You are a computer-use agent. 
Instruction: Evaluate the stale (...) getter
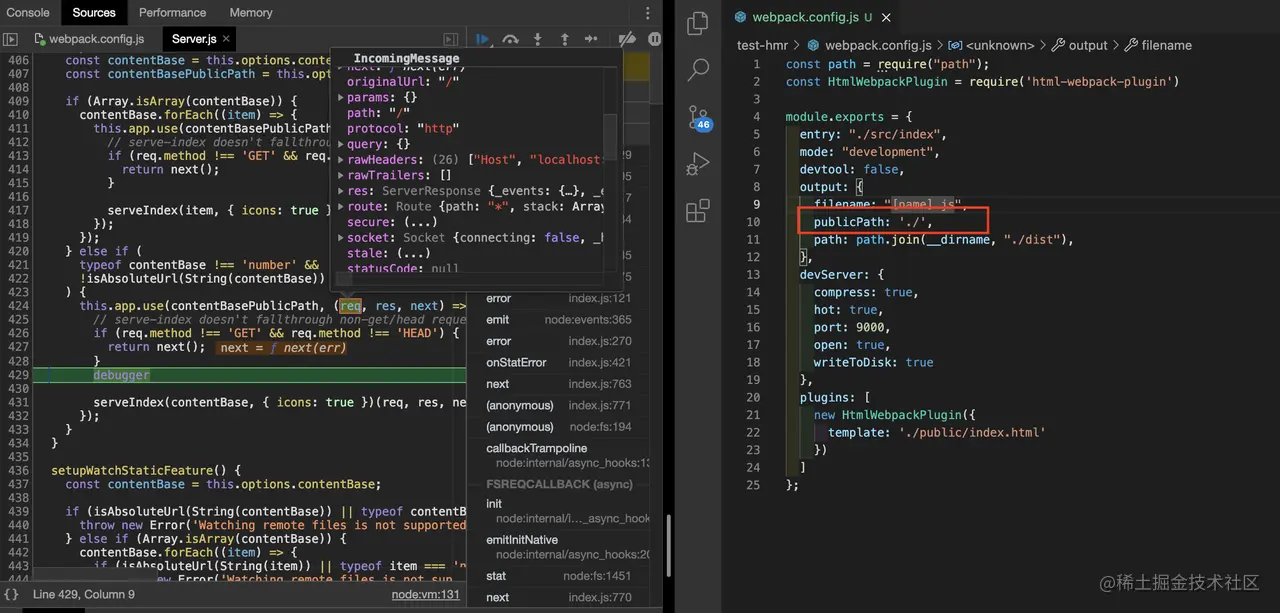pos(412,253)
